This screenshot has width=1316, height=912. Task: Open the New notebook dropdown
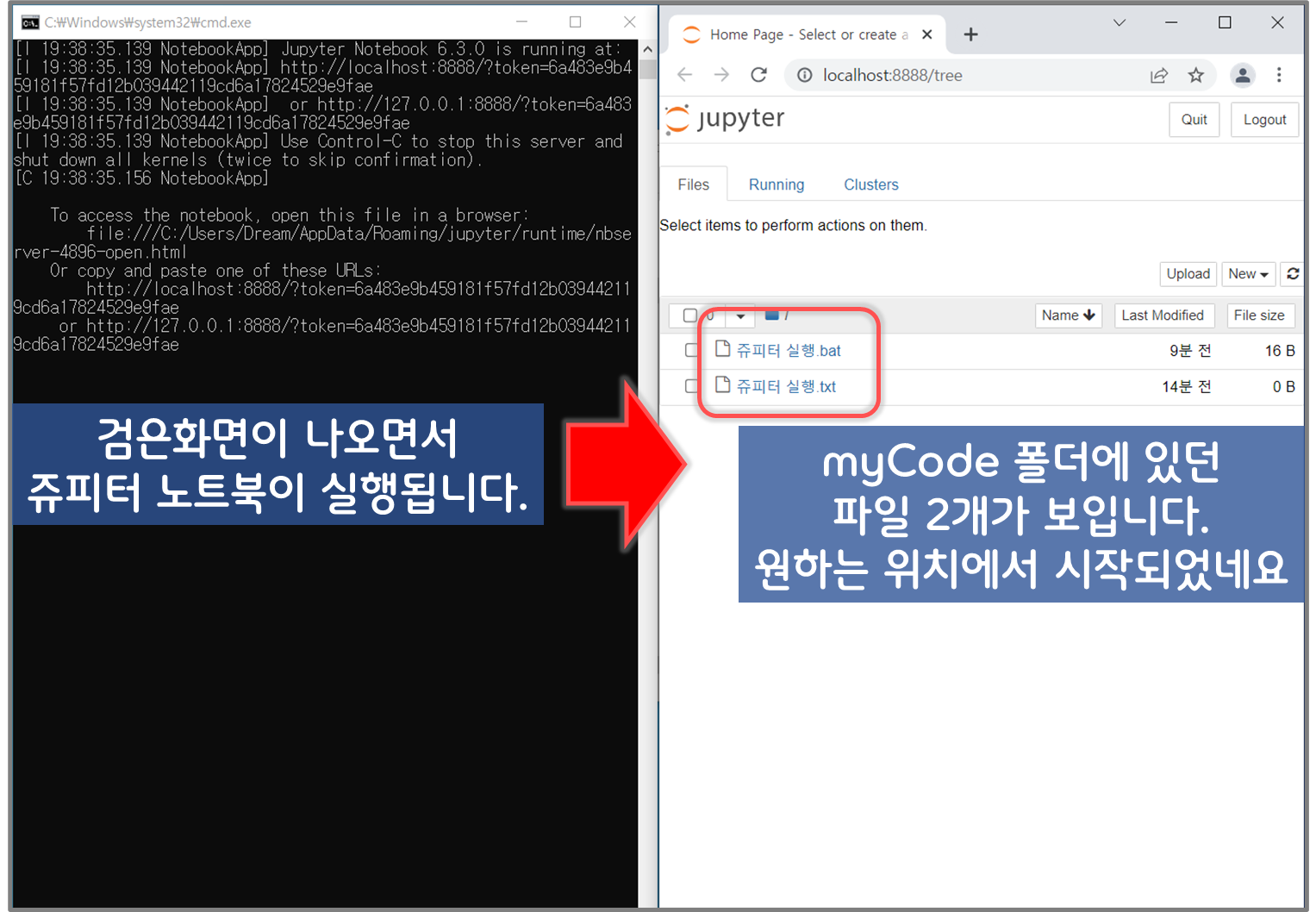(x=1248, y=274)
